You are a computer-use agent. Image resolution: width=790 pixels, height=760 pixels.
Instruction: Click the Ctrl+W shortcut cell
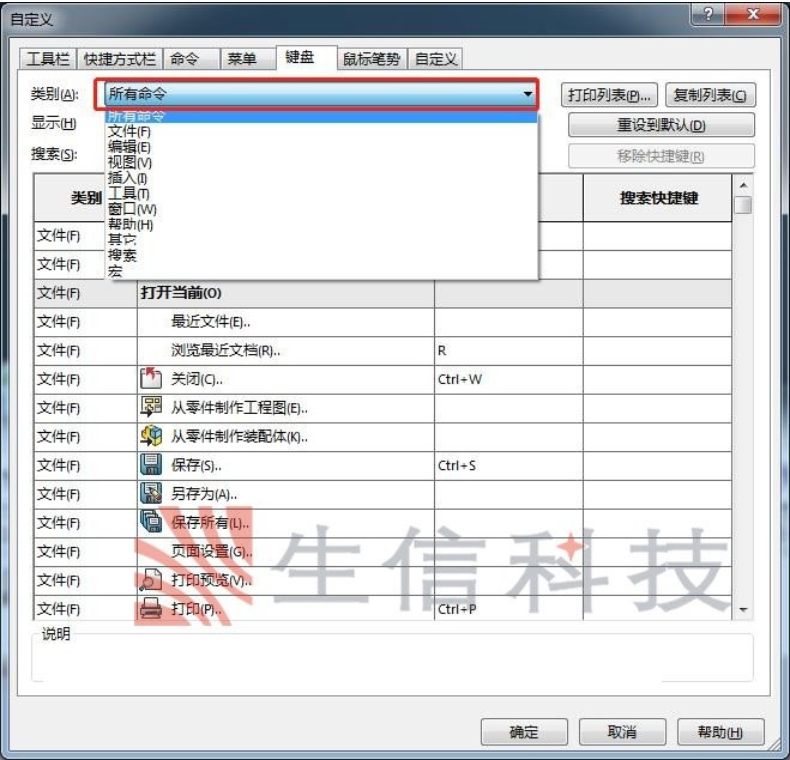509,379
